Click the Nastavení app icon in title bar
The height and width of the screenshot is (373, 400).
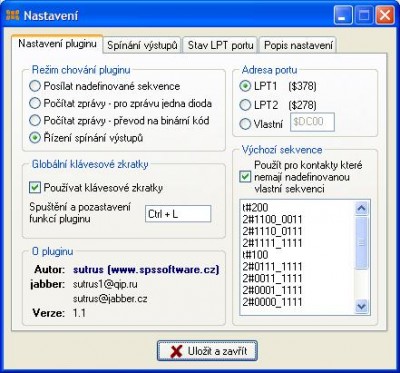[12, 15]
